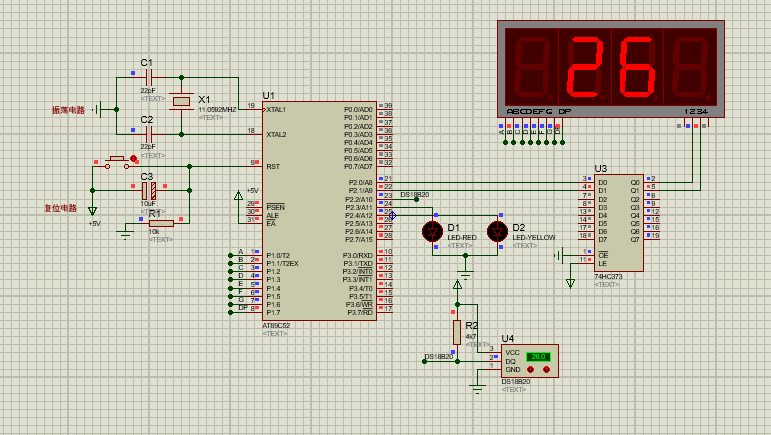
Task: Select the U1 AT89C52 microcontroller body
Action: click(319, 211)
